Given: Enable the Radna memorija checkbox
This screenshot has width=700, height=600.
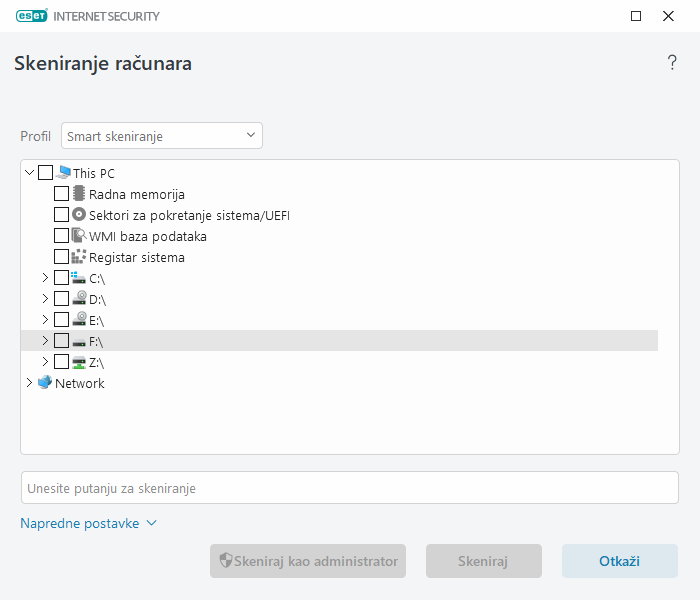Looking at the screenshot, I should tap(61, 194).
